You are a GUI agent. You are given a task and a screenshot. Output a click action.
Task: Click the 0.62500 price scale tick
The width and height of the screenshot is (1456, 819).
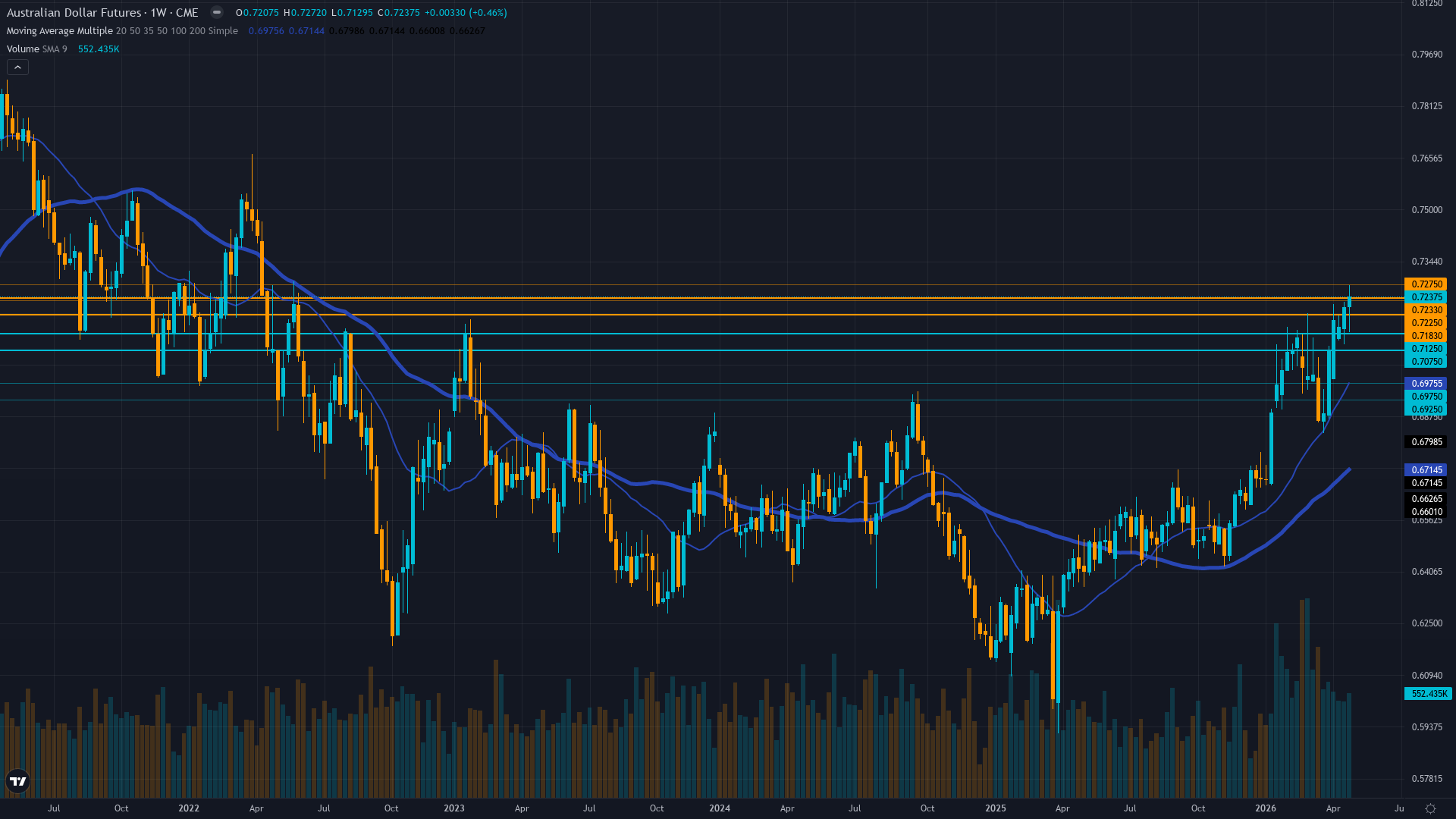click(x=1426, y=623)
